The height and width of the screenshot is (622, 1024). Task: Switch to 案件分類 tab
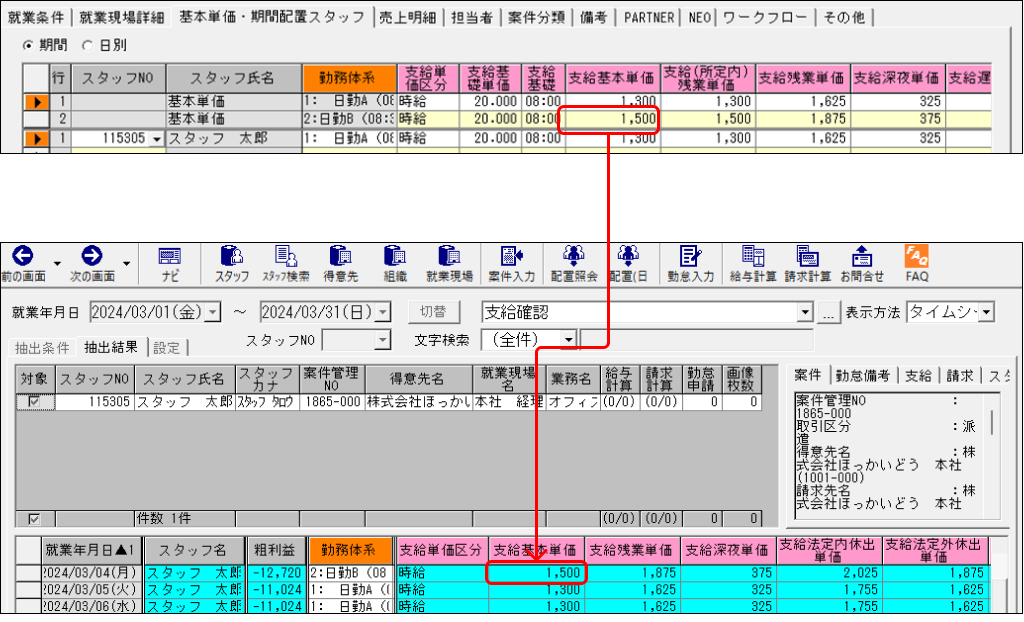(536, 18)
